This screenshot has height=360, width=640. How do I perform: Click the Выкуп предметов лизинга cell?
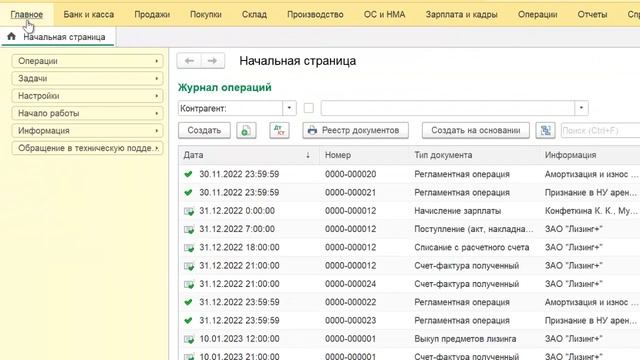coord(465,339)
